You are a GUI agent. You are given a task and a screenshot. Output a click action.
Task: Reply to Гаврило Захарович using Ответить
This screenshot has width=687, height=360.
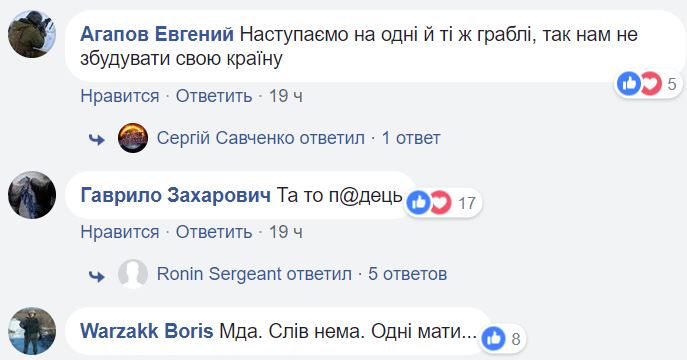214,232
